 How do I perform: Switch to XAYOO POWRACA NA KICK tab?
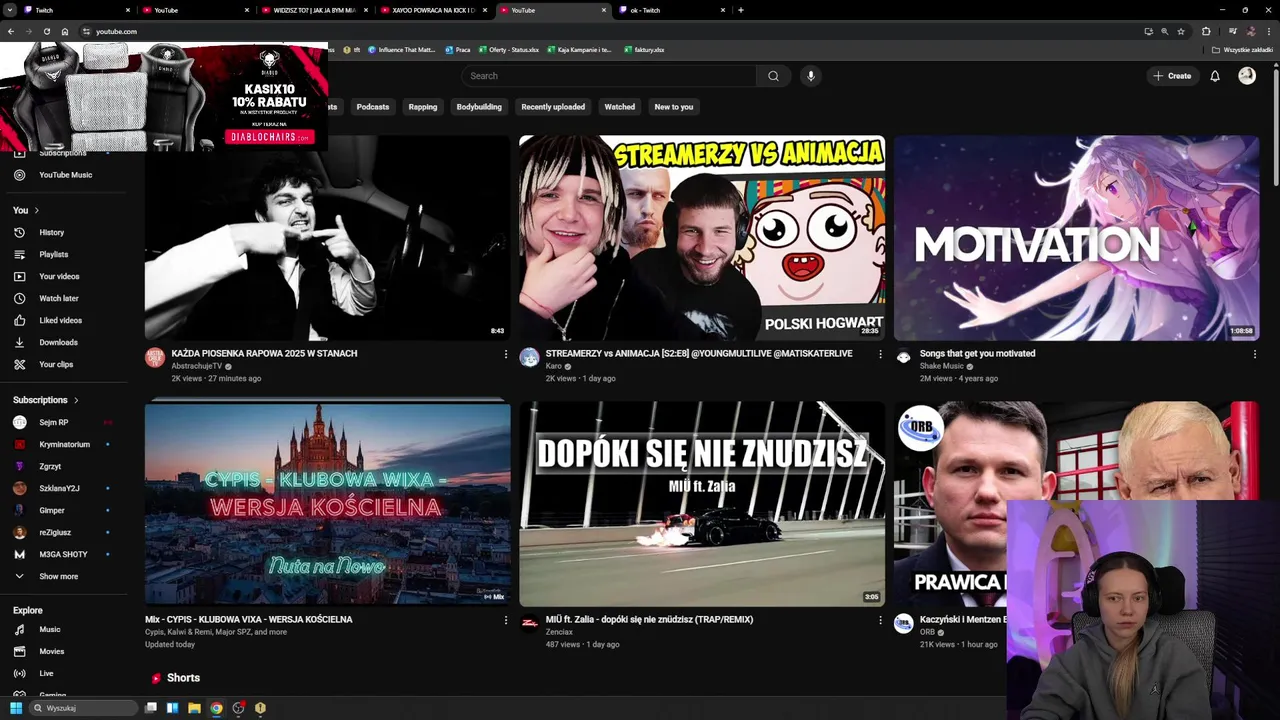click(434, 10)
